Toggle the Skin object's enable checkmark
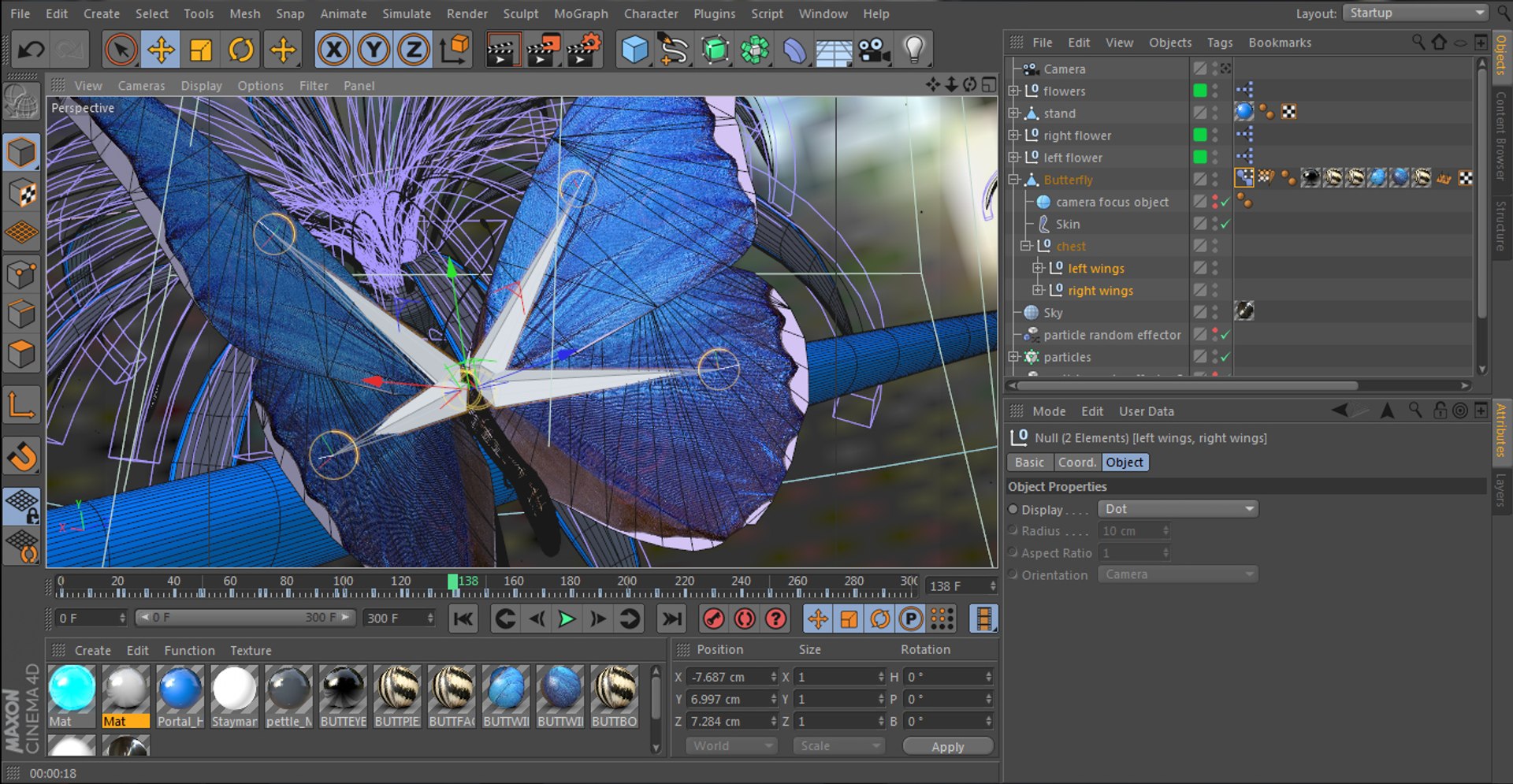Image resolution: width=1513 pixels, height=784 pixels. (x=1225, y=225)
